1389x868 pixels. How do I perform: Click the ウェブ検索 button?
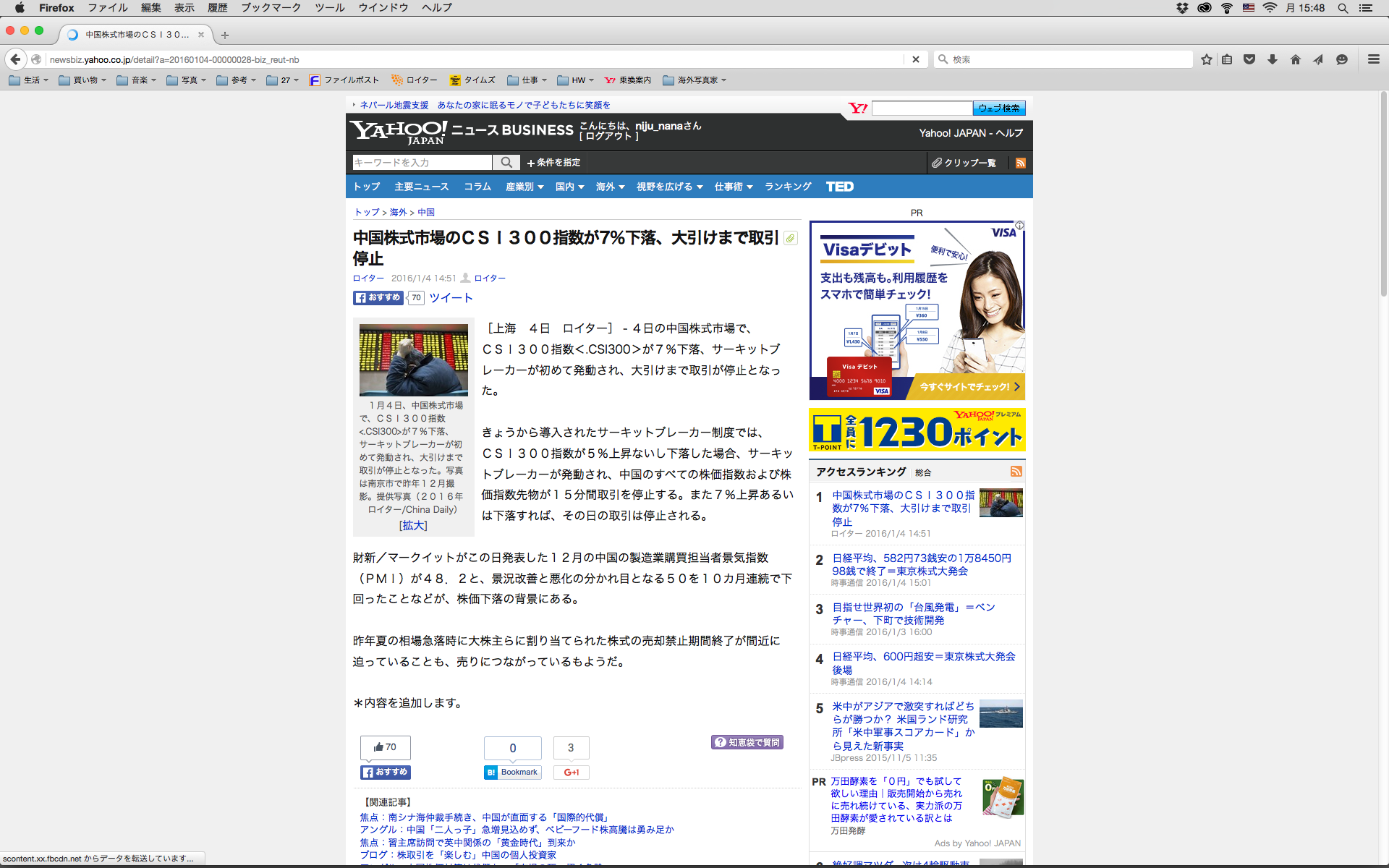[998, 109]
